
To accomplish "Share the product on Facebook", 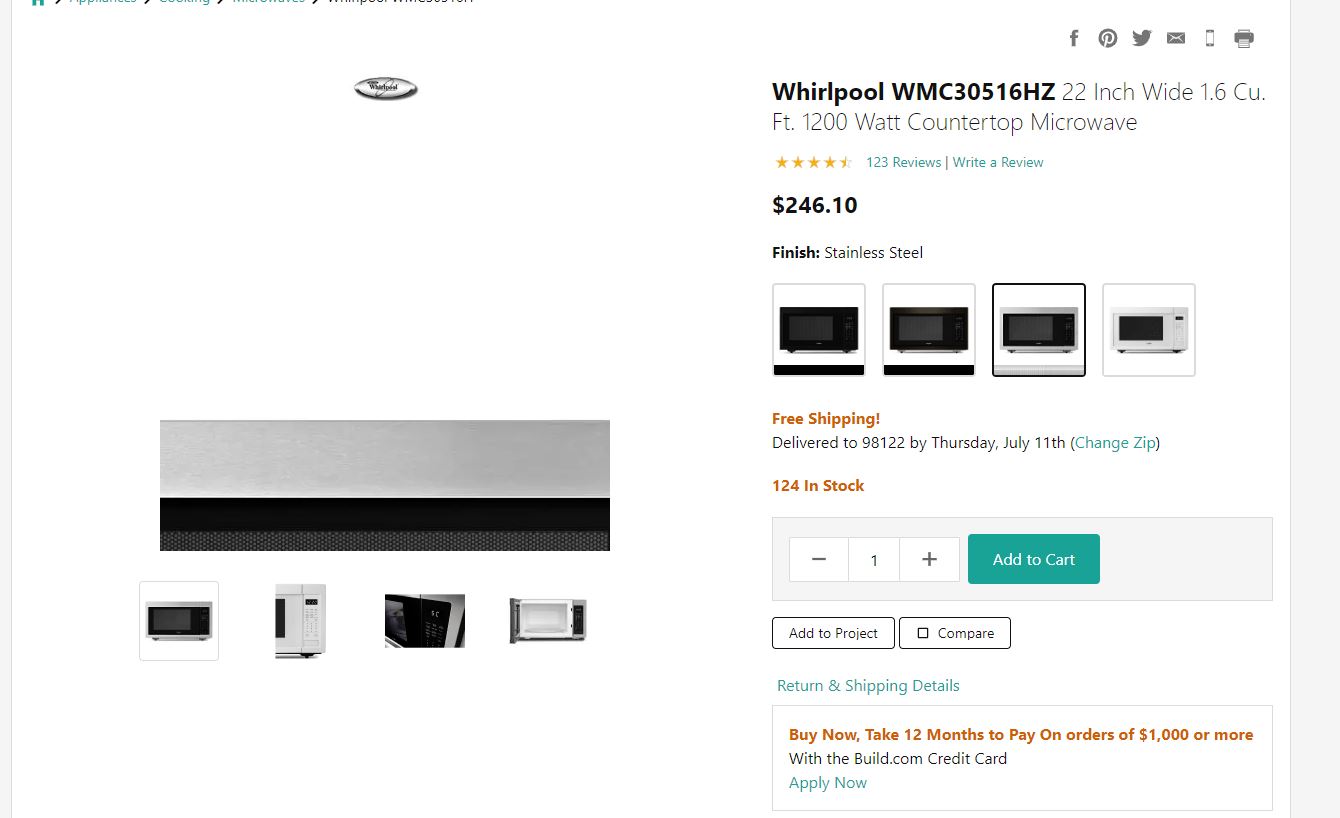I will (x=1074, y=38).
